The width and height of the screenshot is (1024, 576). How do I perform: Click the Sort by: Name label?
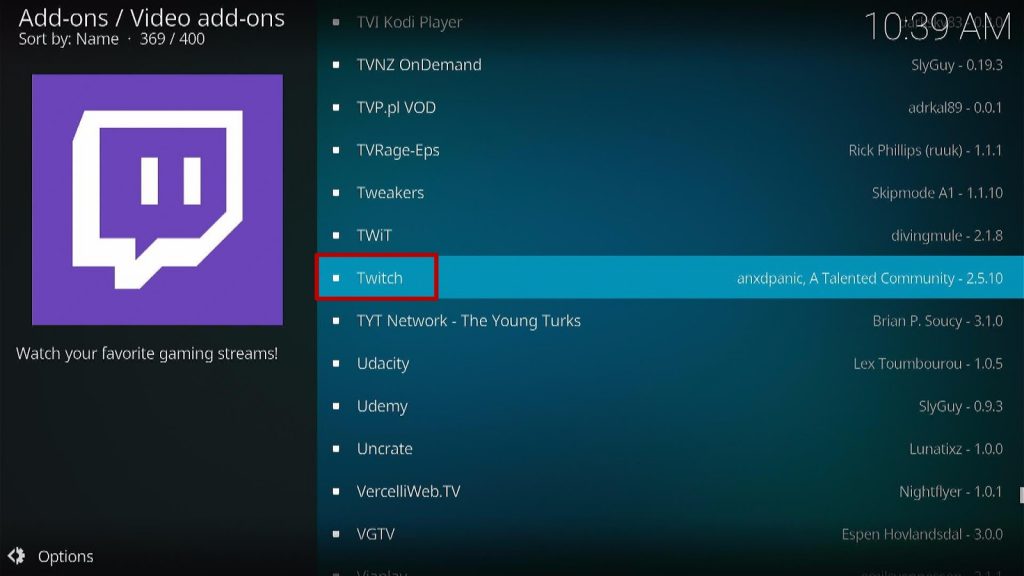point(69,39)
